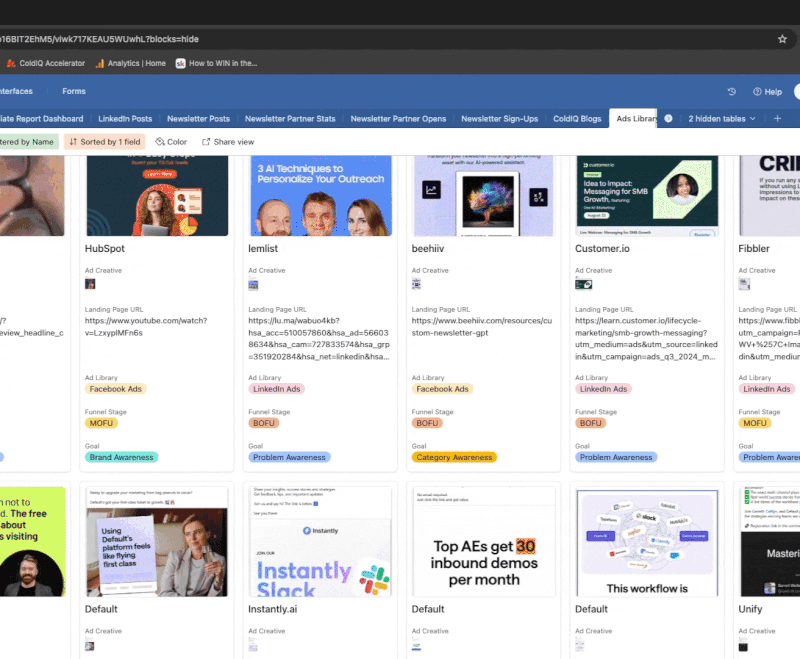Image resolution: width=800 pixels, height=659 pixels.
Task: Switch to Forms in the top nav
Action: click(74, 91)
